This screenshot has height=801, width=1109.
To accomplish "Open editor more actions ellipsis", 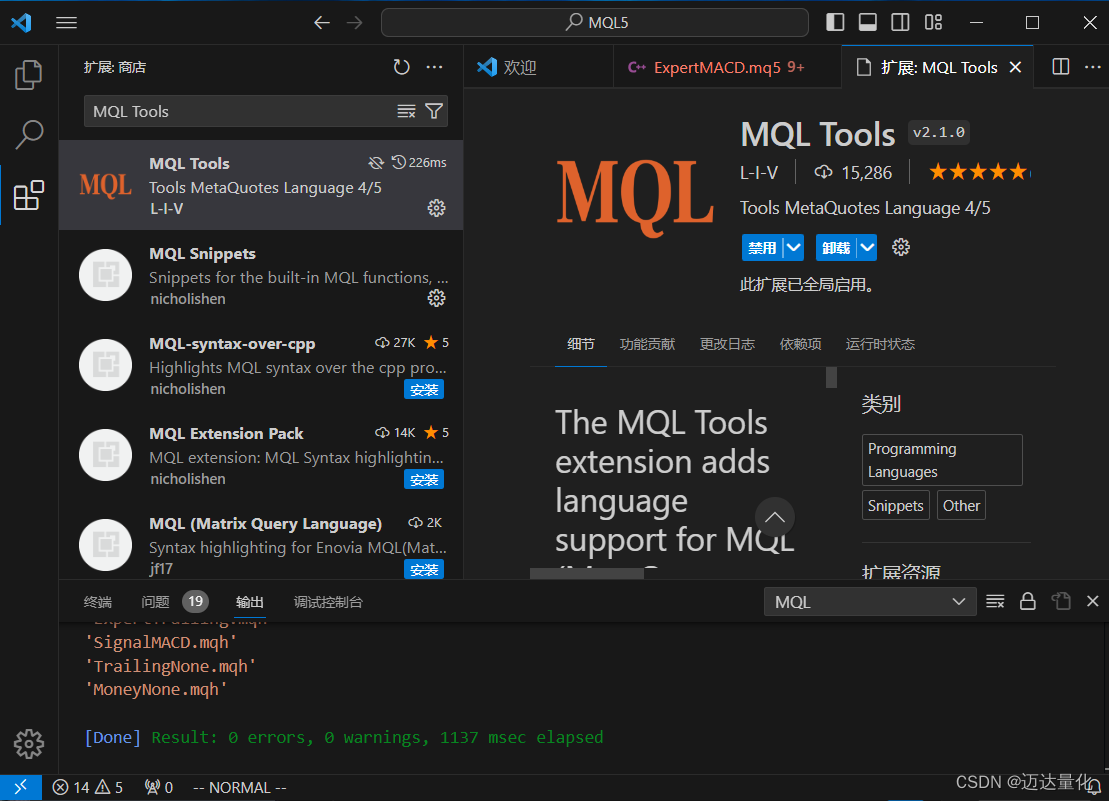I will pyautogui.click(x=1093, y=67).
